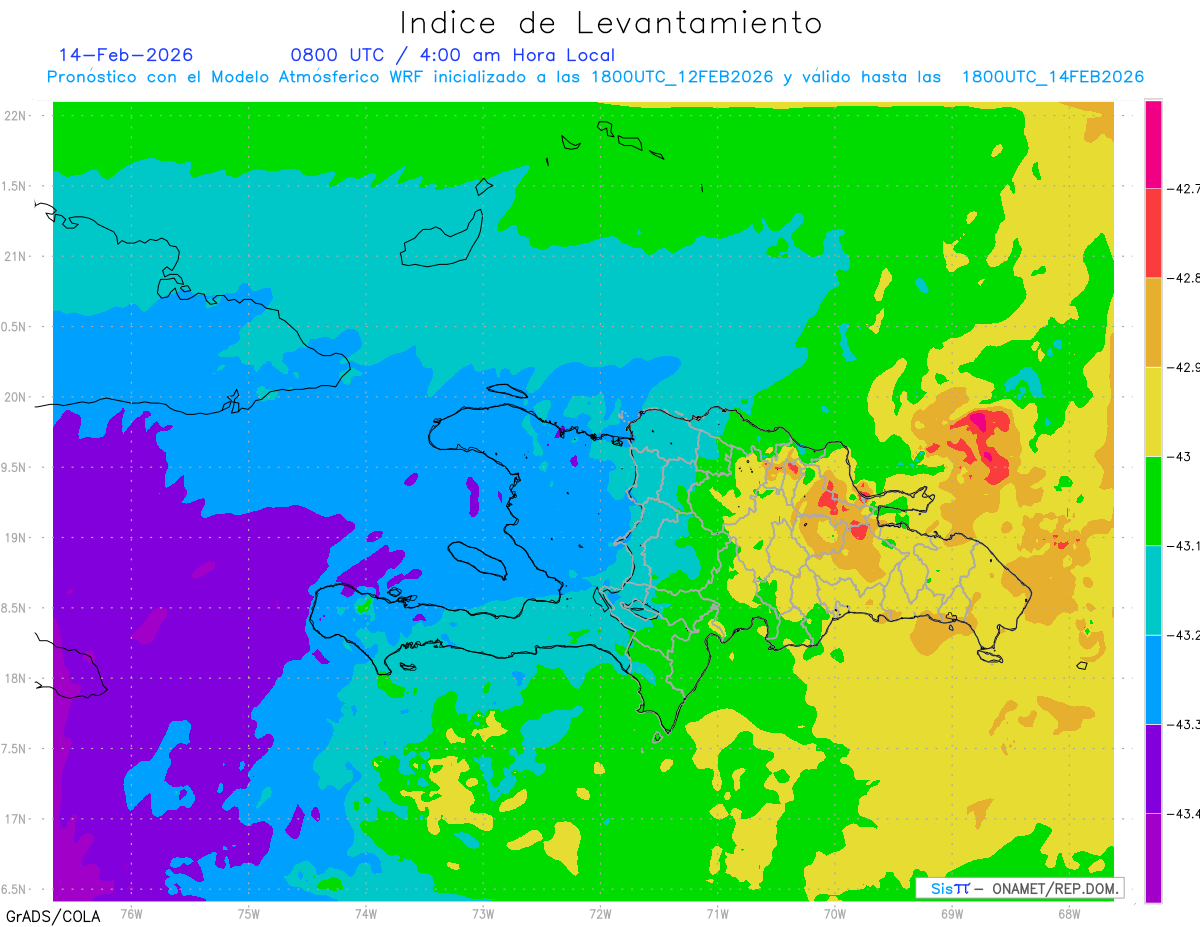The width and height of the screenshot is (1200, 927).
Task: Click the '0800 UTC / 4:00 am Hora Local' text
Action: pos(453,55)
